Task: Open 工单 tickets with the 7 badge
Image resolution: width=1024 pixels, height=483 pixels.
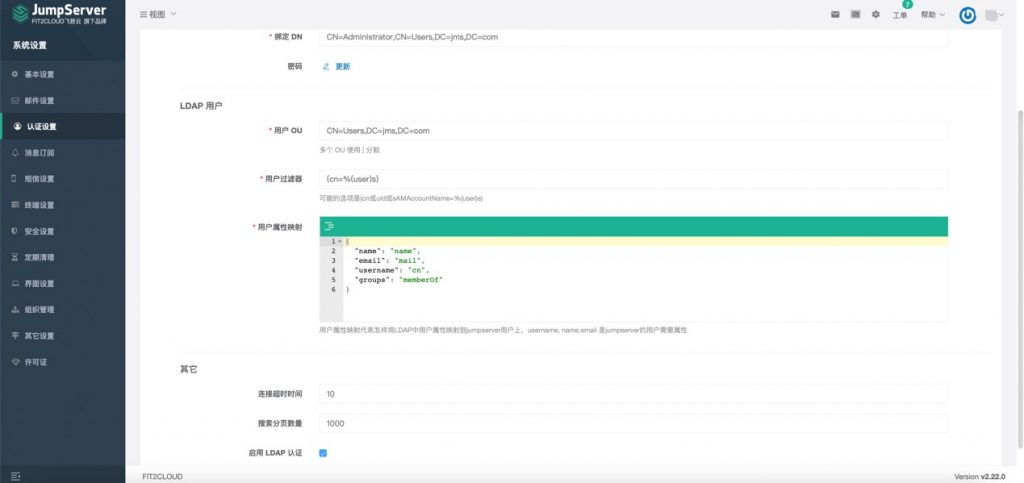Action: (900, 14)
